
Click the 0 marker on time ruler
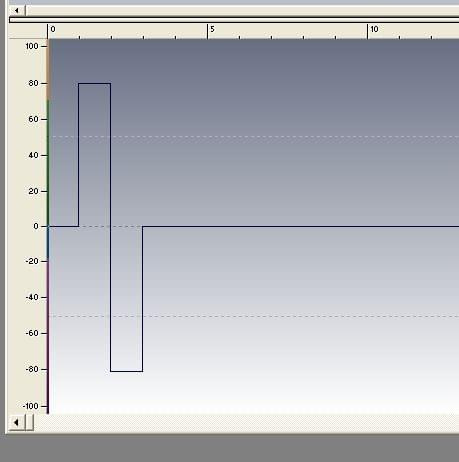[53, 29]
